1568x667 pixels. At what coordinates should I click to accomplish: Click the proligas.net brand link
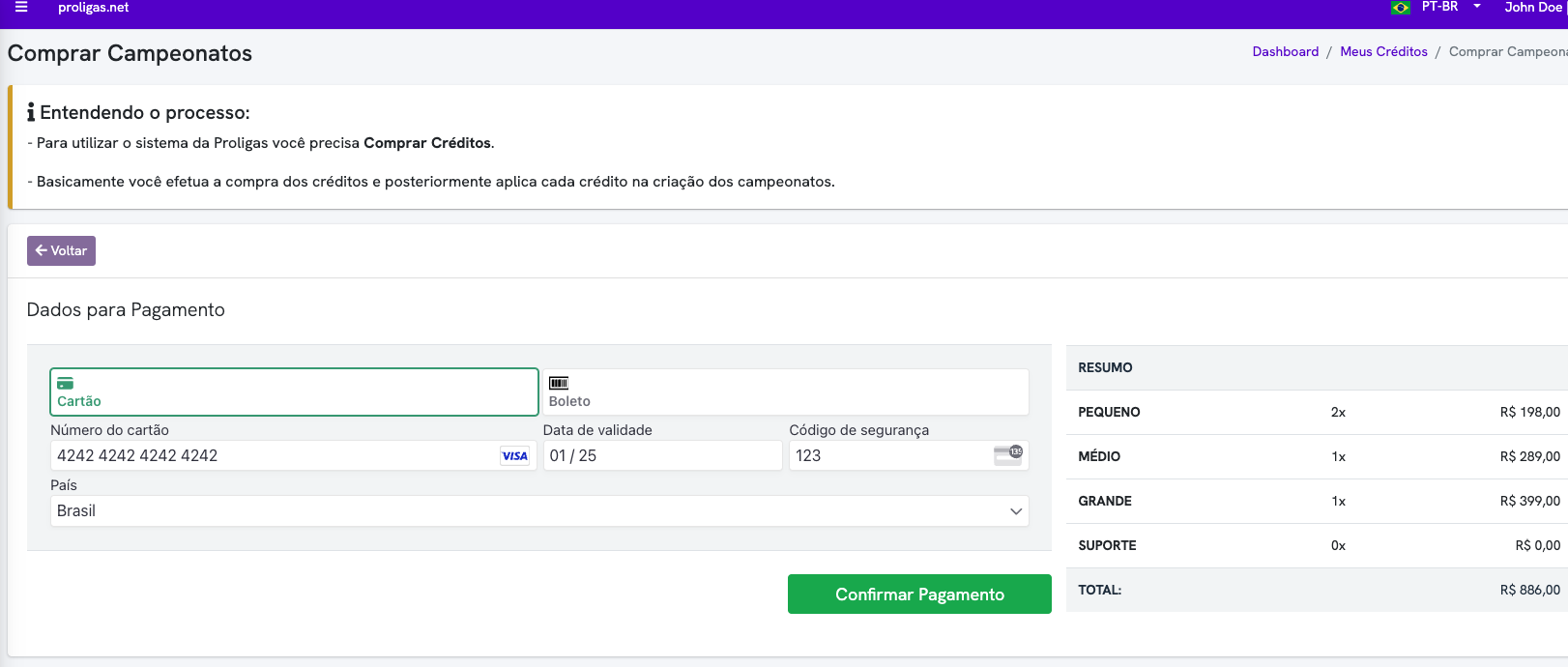pos(93,8)
